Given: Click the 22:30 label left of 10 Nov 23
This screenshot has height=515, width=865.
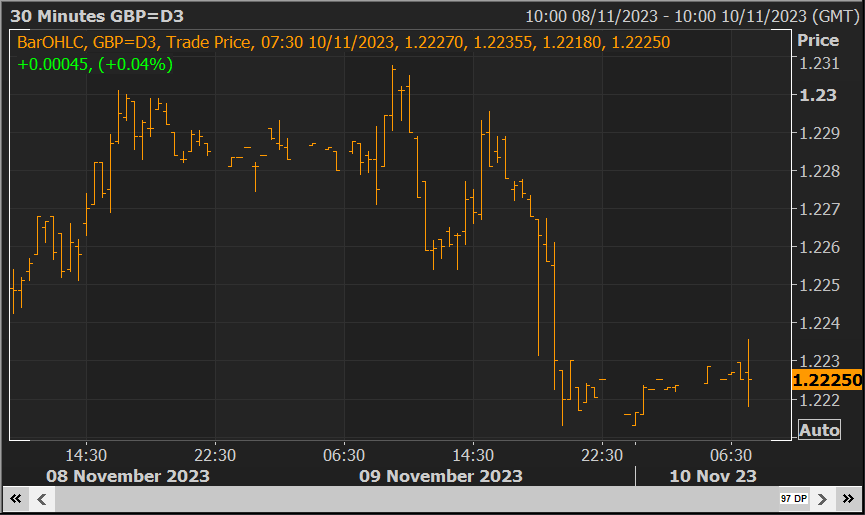Looking at the screenshot, I should click(602, 455).
